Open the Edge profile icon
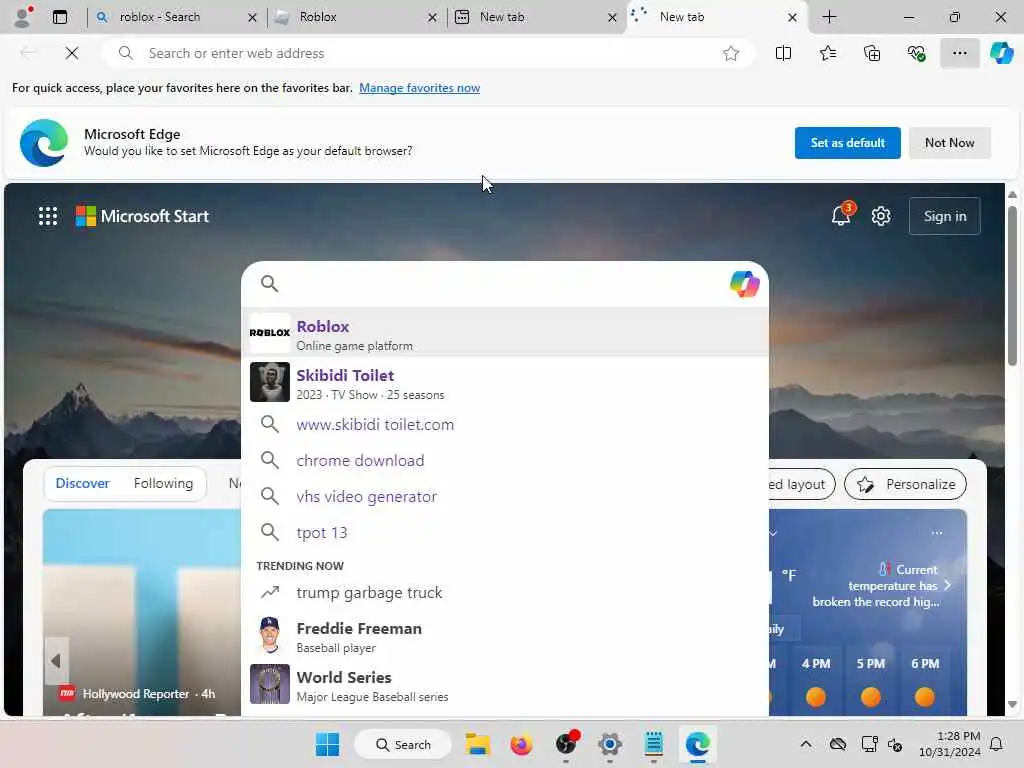The image size is (1024, 768). (x=23, y=17)
